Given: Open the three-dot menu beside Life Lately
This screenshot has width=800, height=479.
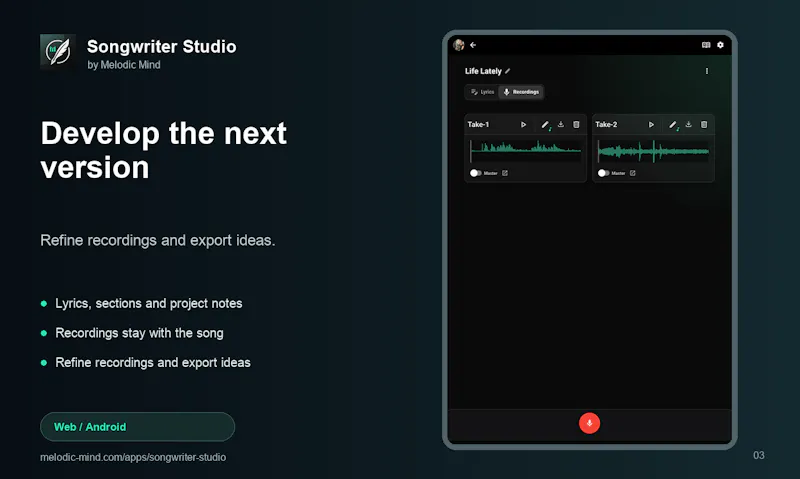Looking at the screenshot, I should pyautogui.click(x=707, y=71).
